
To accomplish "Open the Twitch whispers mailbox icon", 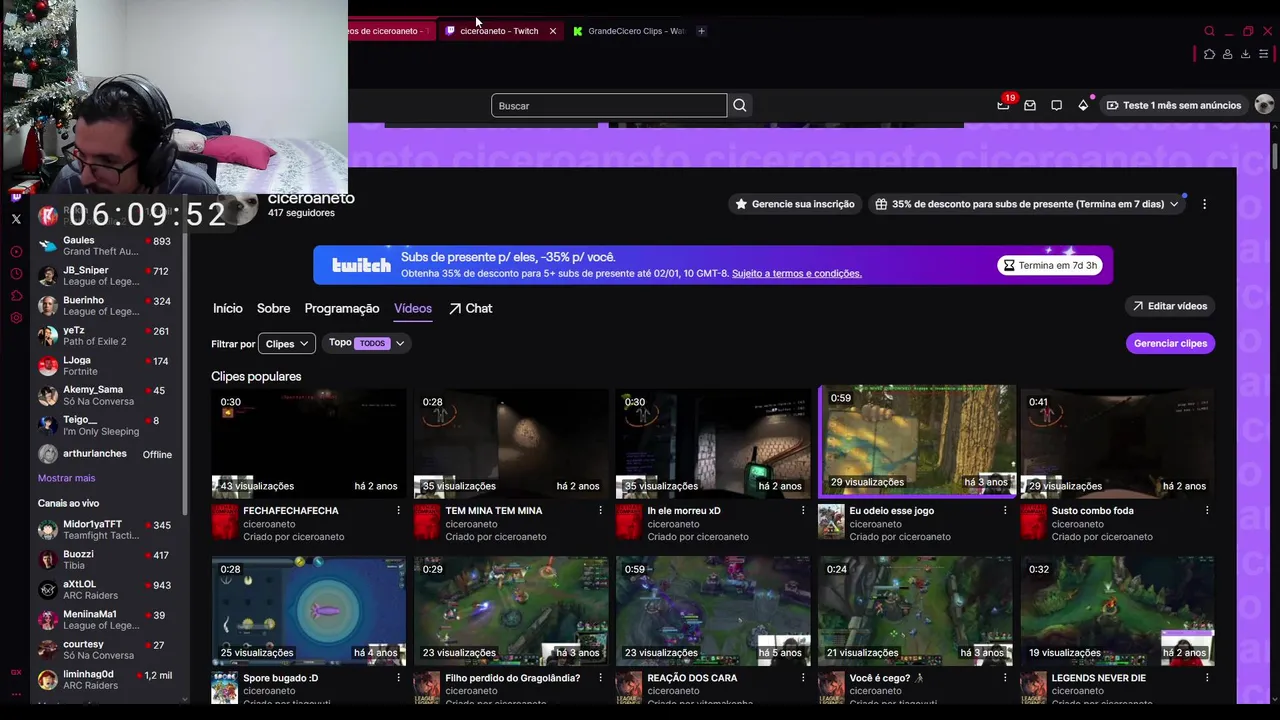I will click(x=1030, y=105).
